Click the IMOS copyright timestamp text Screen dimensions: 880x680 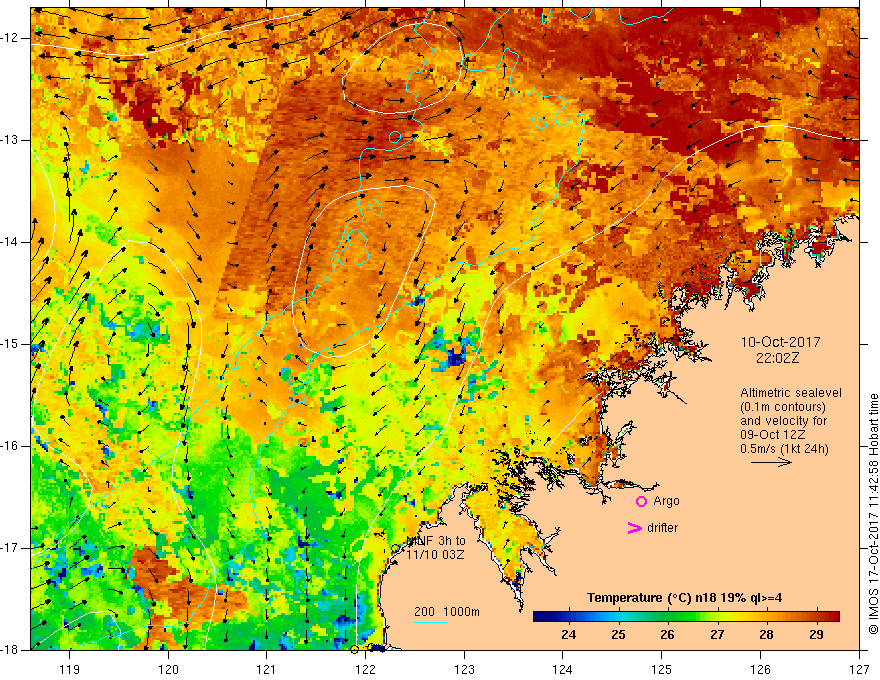873,513
